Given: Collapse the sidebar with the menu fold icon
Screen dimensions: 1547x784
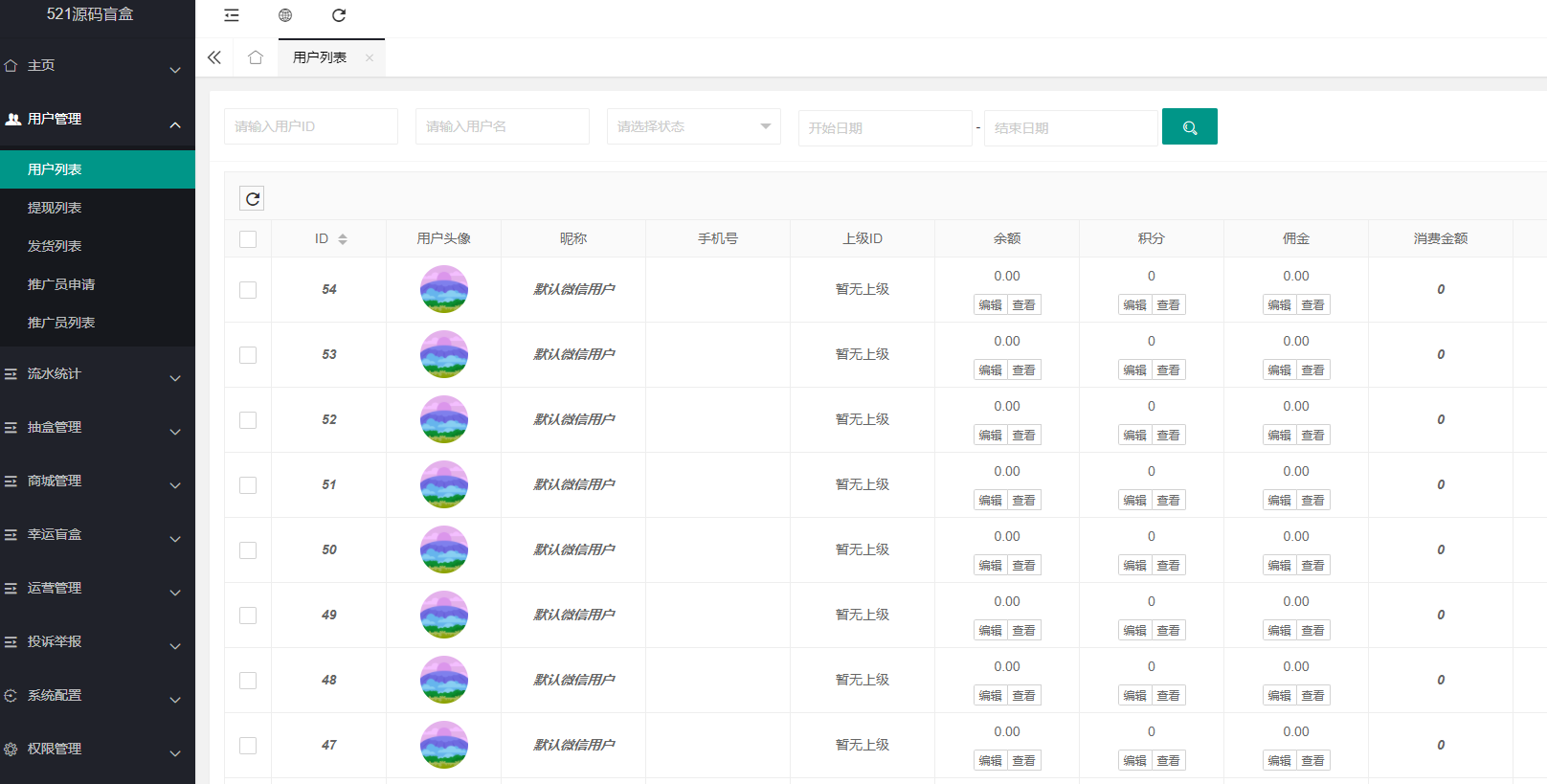Looking at the screenshot, I should pyautogui.click(x=232, y=15).
